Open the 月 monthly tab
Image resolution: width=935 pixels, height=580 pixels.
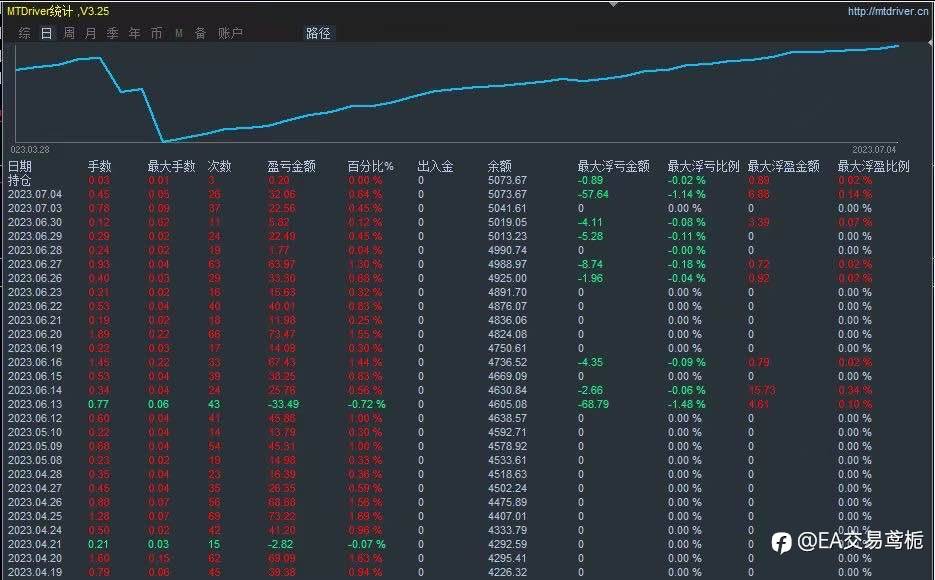coord(91,33)
